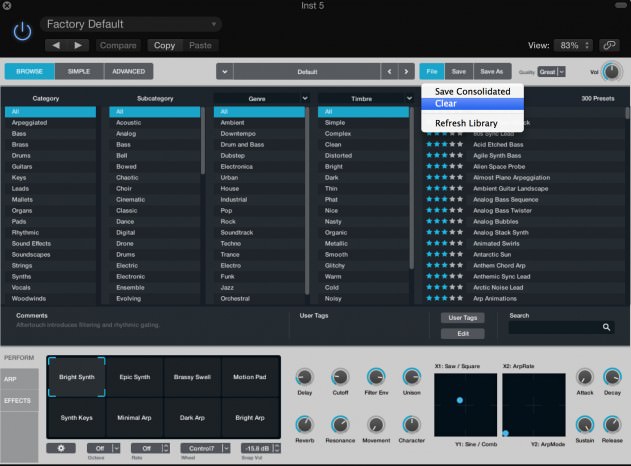This screenshot has width=631, height=466.
Task: Open the Octave Off dropdown
Action: pos(103,448)
